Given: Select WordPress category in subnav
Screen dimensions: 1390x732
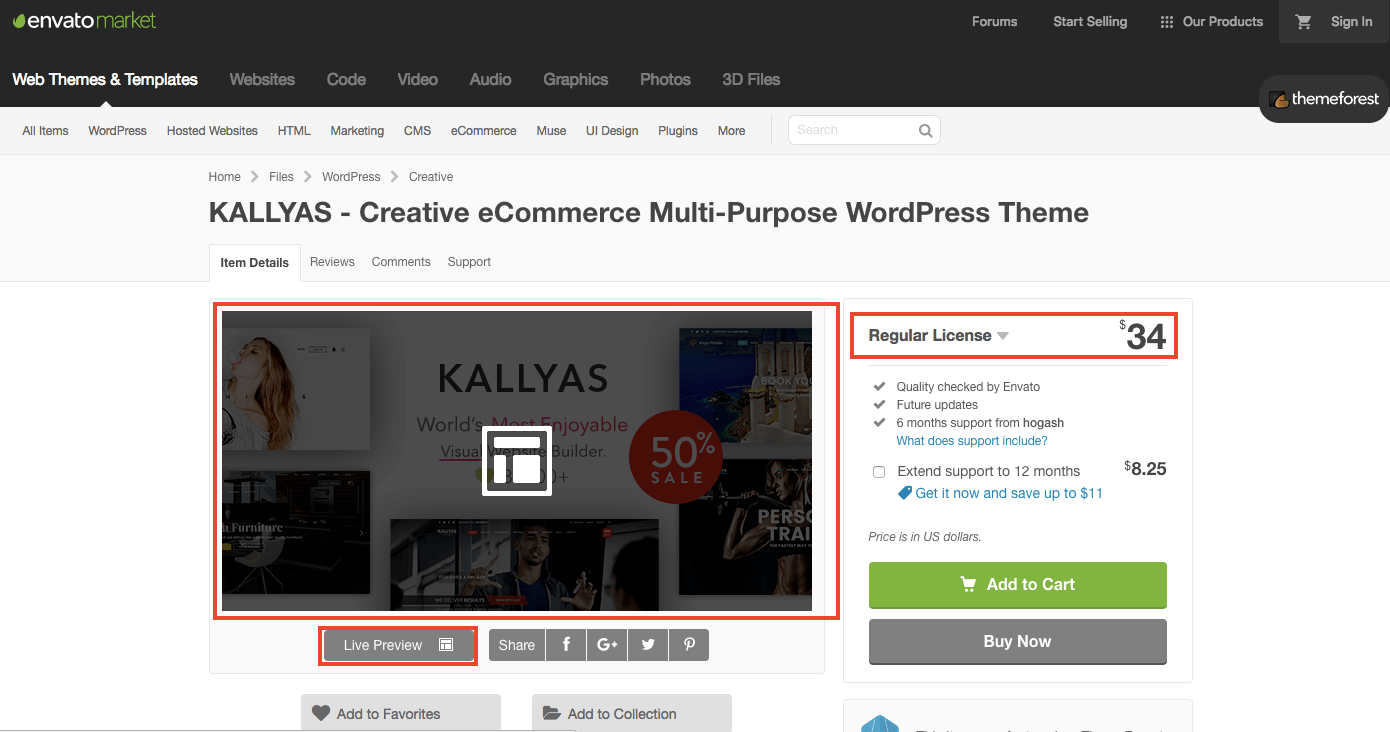Looking at the screenshot, I should coord(117,131).
